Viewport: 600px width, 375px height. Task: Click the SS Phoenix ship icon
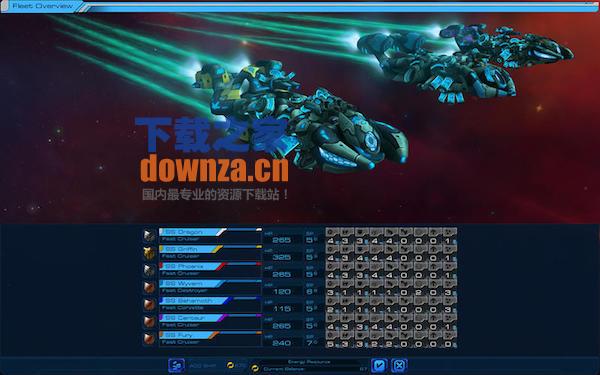click(x=149, y=270)
